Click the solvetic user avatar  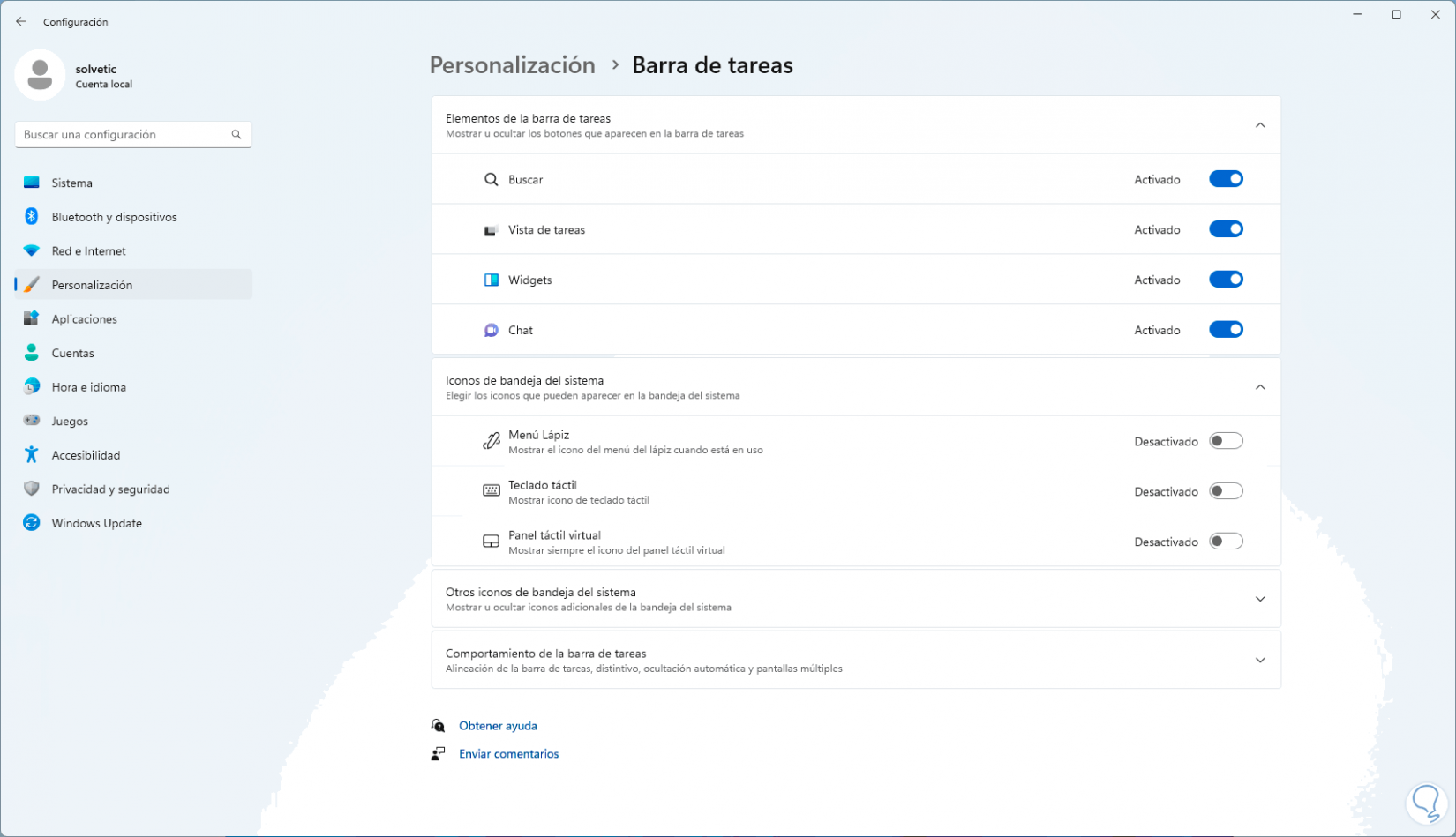point(40,75)
